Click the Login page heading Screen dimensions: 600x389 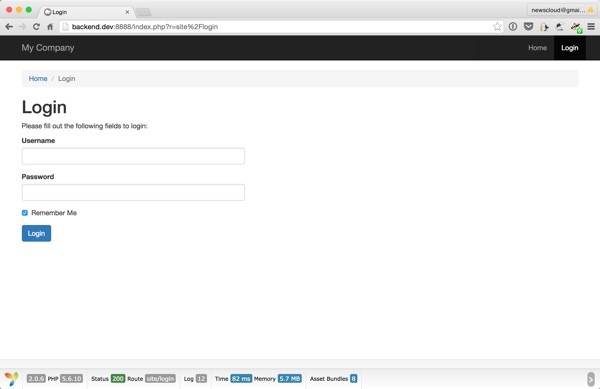point(44,107)
